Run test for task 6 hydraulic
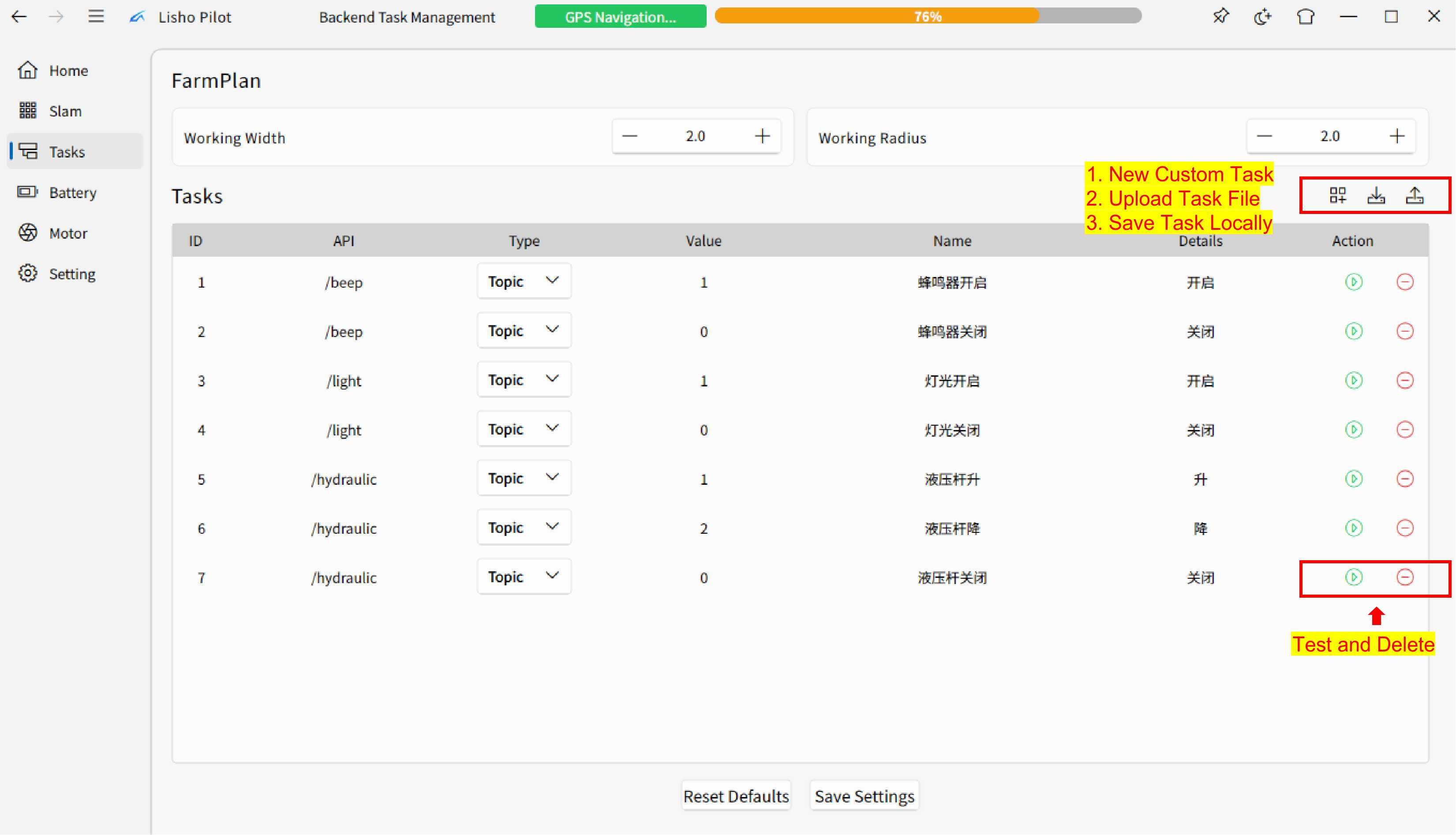 coord(1354,528)
